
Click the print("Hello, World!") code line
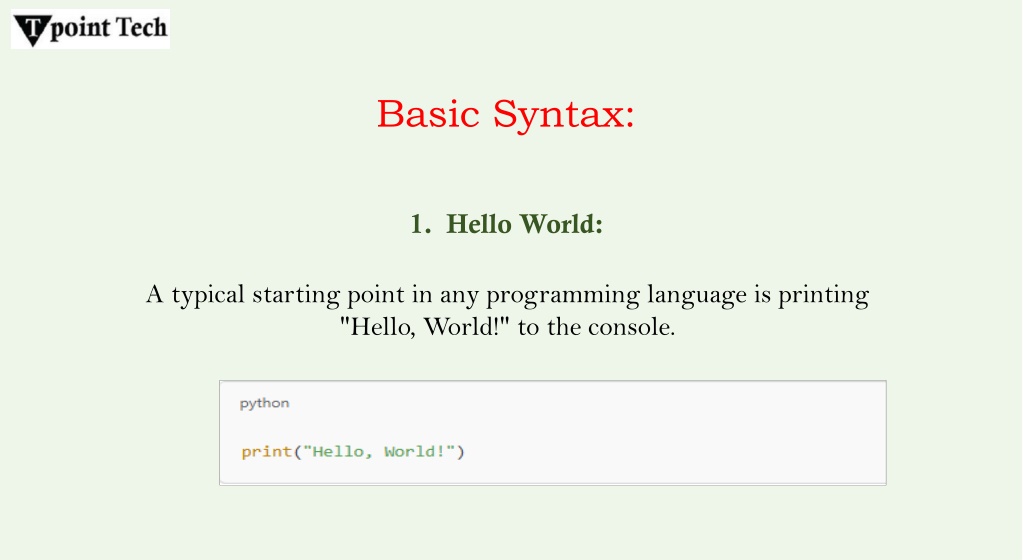[353, 452]
